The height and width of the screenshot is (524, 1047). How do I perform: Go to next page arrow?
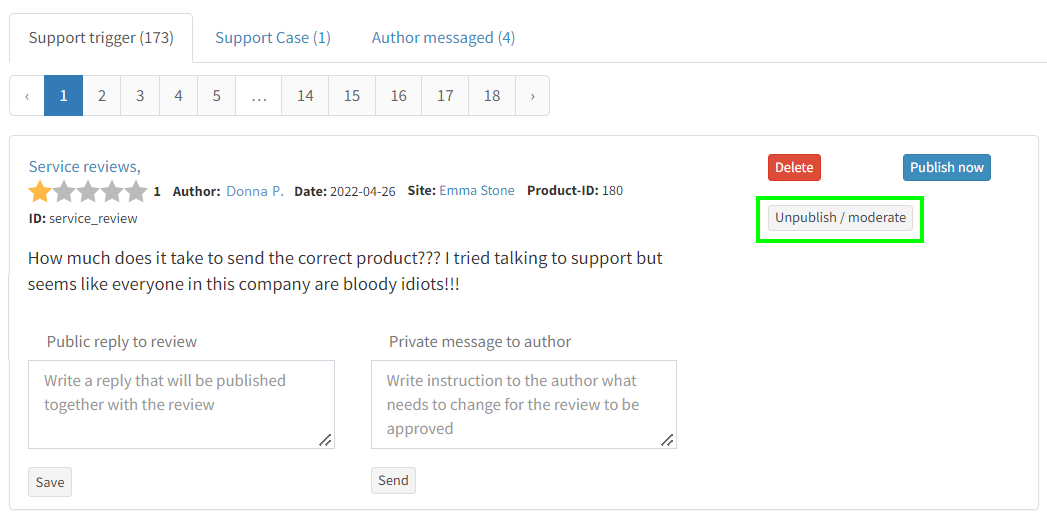coord(532,96)
